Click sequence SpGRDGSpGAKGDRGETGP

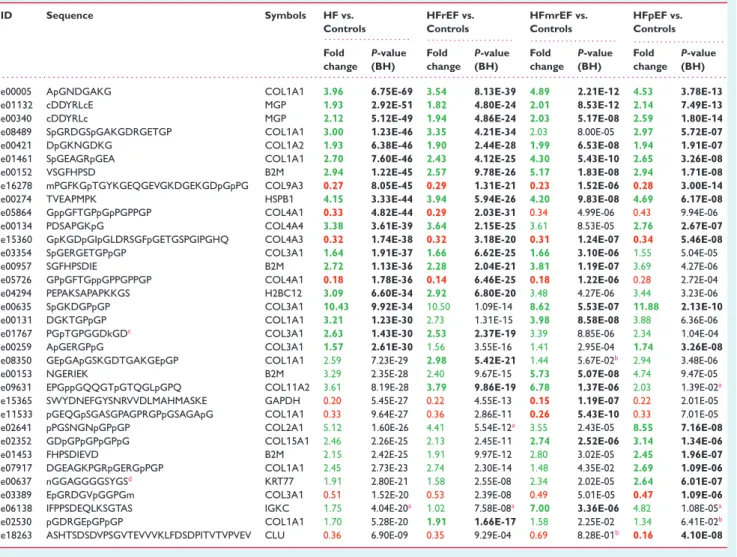[109, 132]
